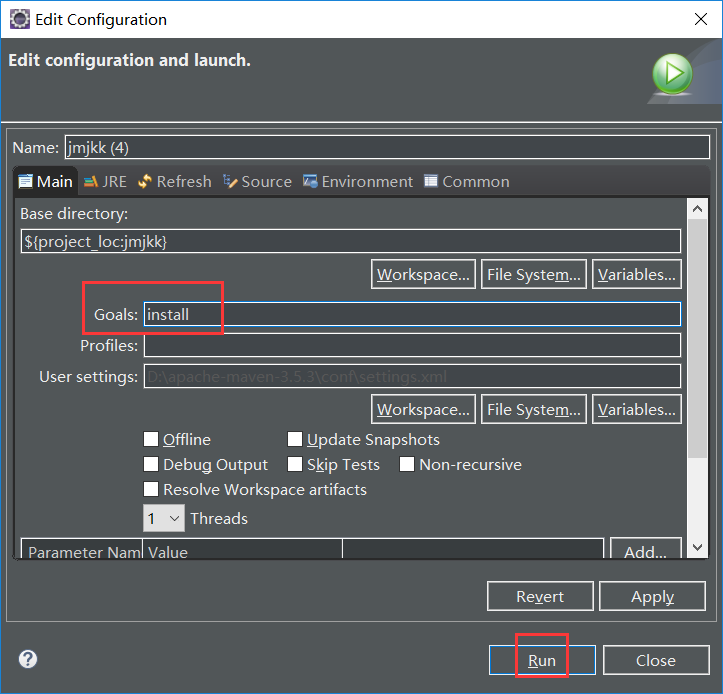Click the Source tab icon
The height and width of the screenshot is (694, 723).
coord(230,181)
